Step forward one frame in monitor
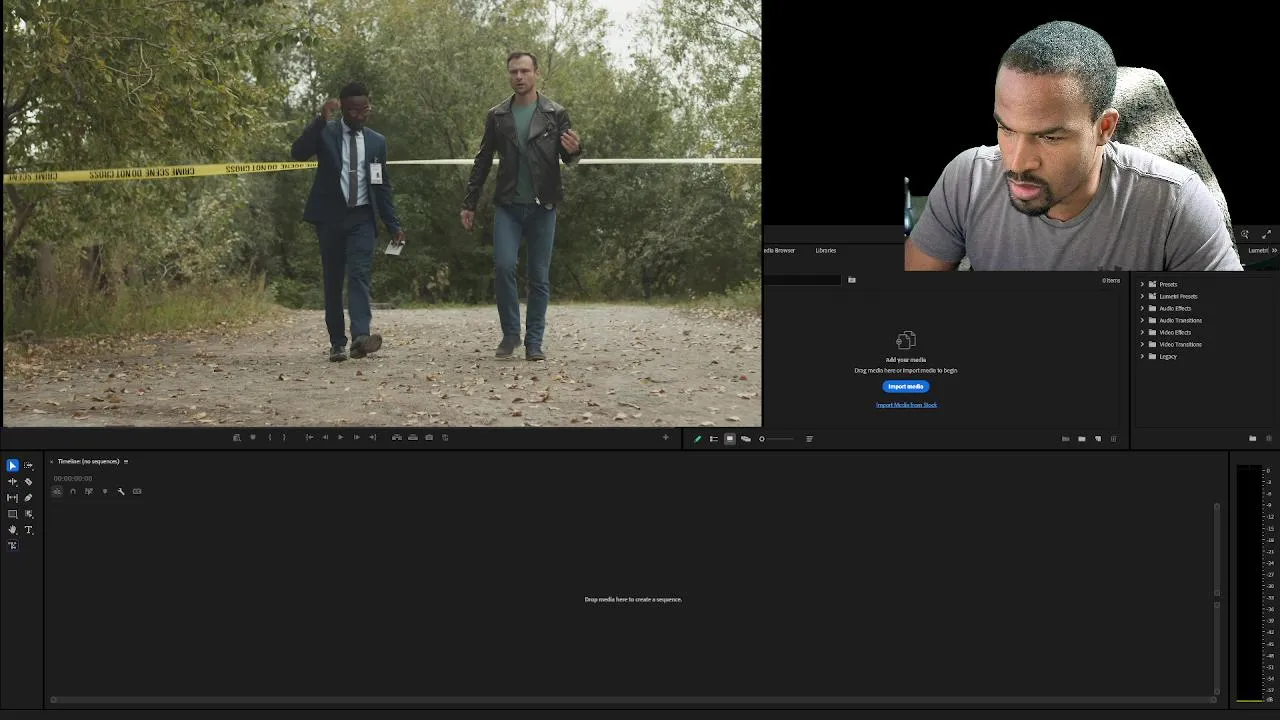 [357, 437]
